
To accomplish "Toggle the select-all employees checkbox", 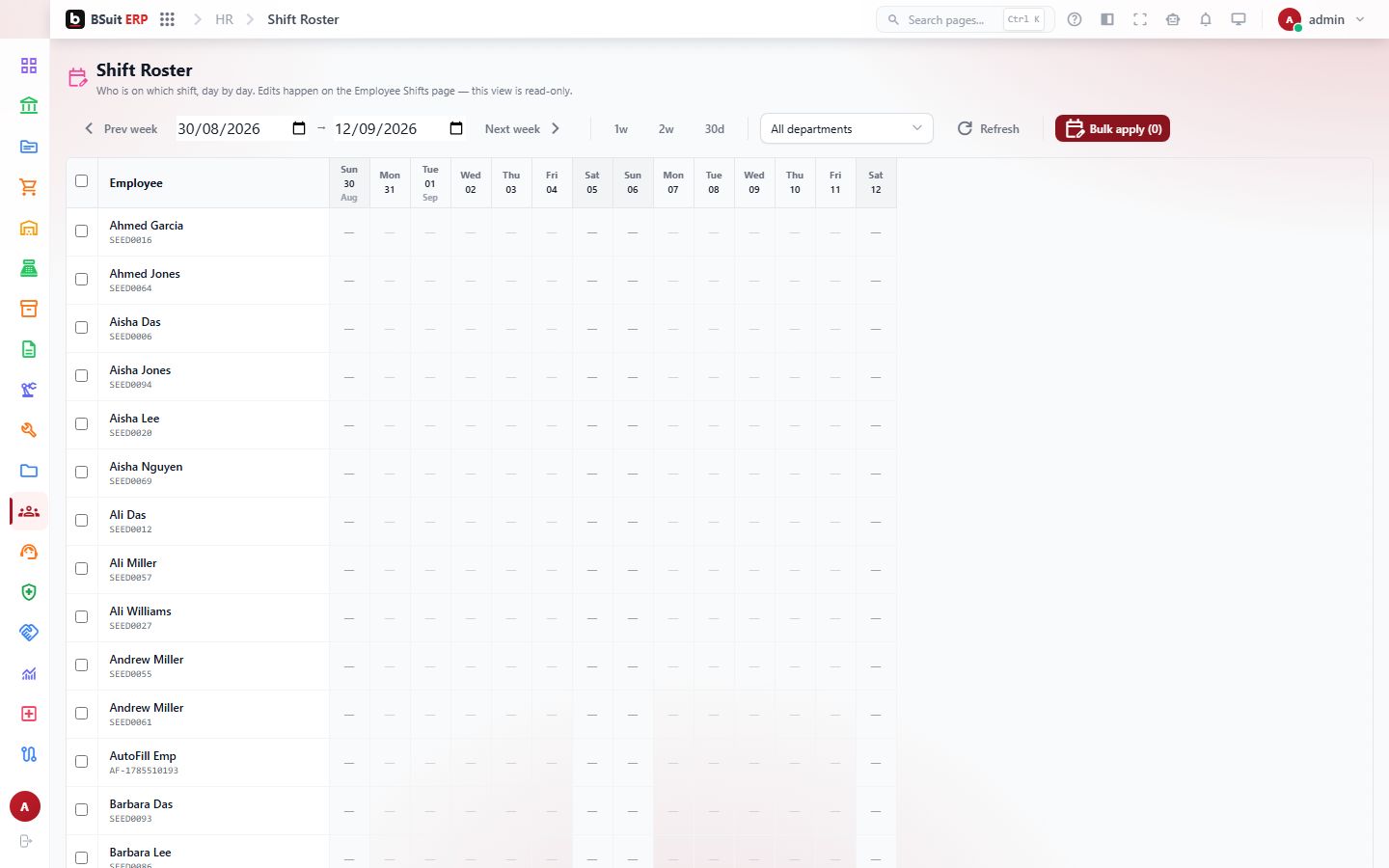I will click(x=82, y=181).
